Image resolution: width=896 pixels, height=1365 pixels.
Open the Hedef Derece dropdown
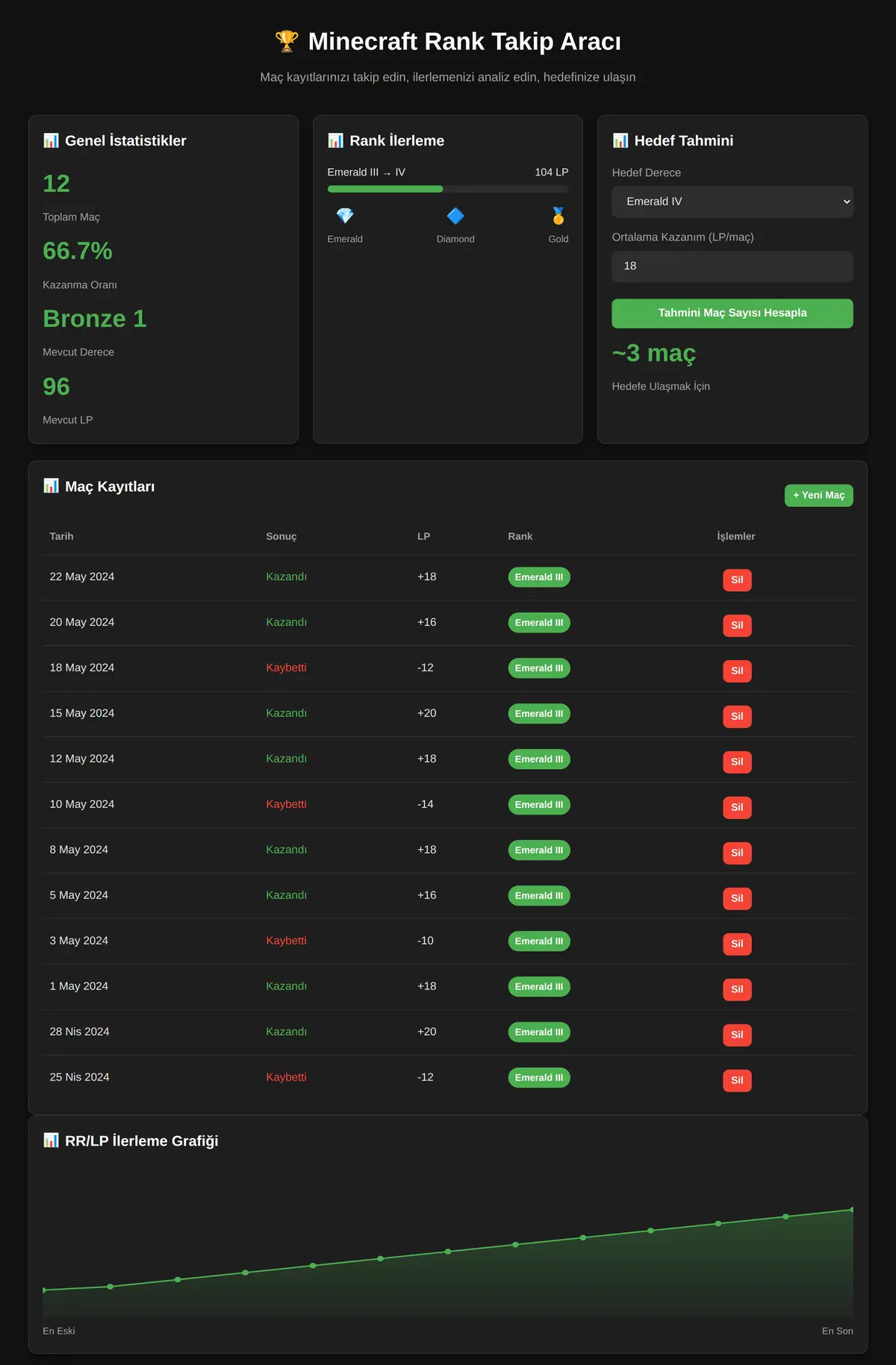point(732,202)
